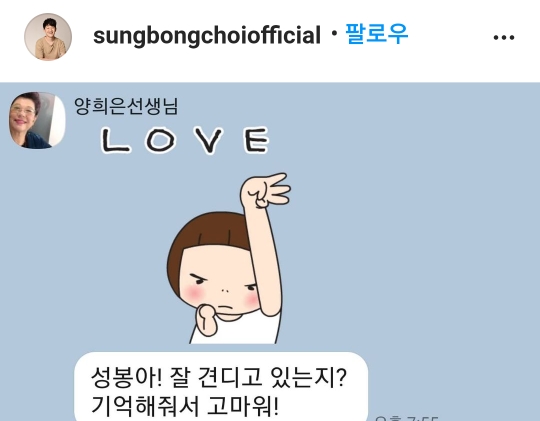The height and width of the screenshot is (421, 540).
Task: Tap the letter E of LOVE sticker
Action: [x=257, y=140]
